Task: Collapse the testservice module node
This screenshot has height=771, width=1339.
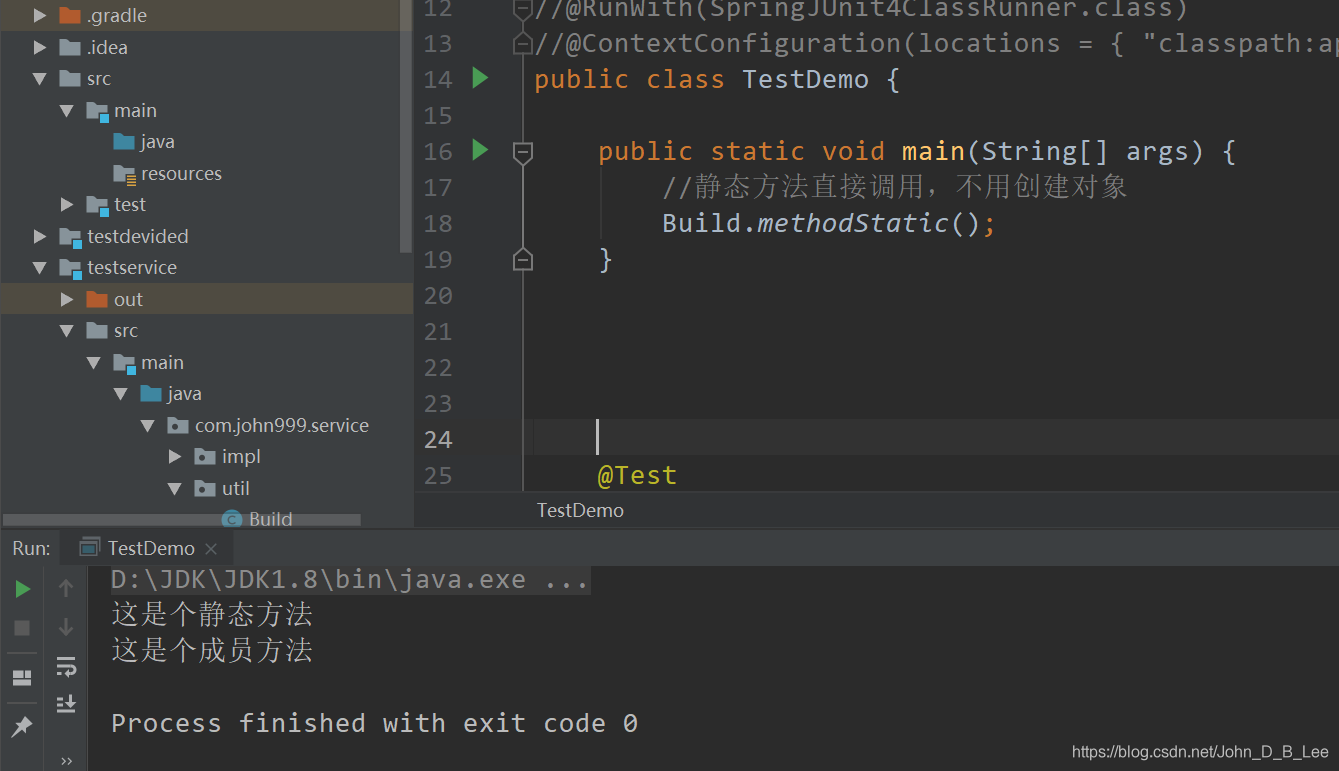Action: (40, 268)
